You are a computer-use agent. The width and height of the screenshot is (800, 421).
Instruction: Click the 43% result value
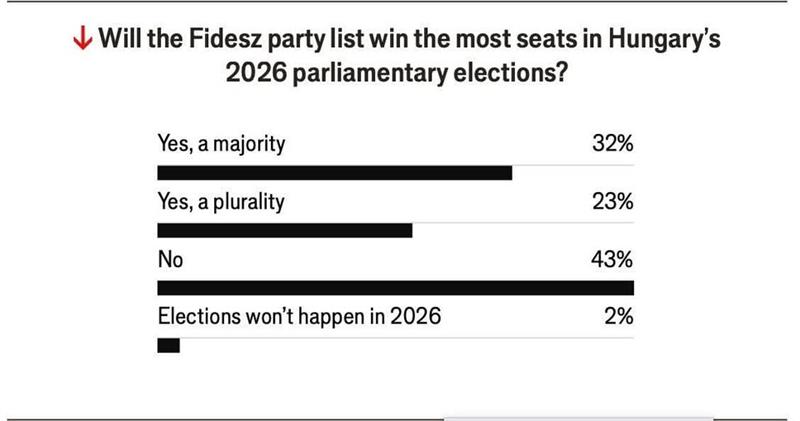click(612, 259)
